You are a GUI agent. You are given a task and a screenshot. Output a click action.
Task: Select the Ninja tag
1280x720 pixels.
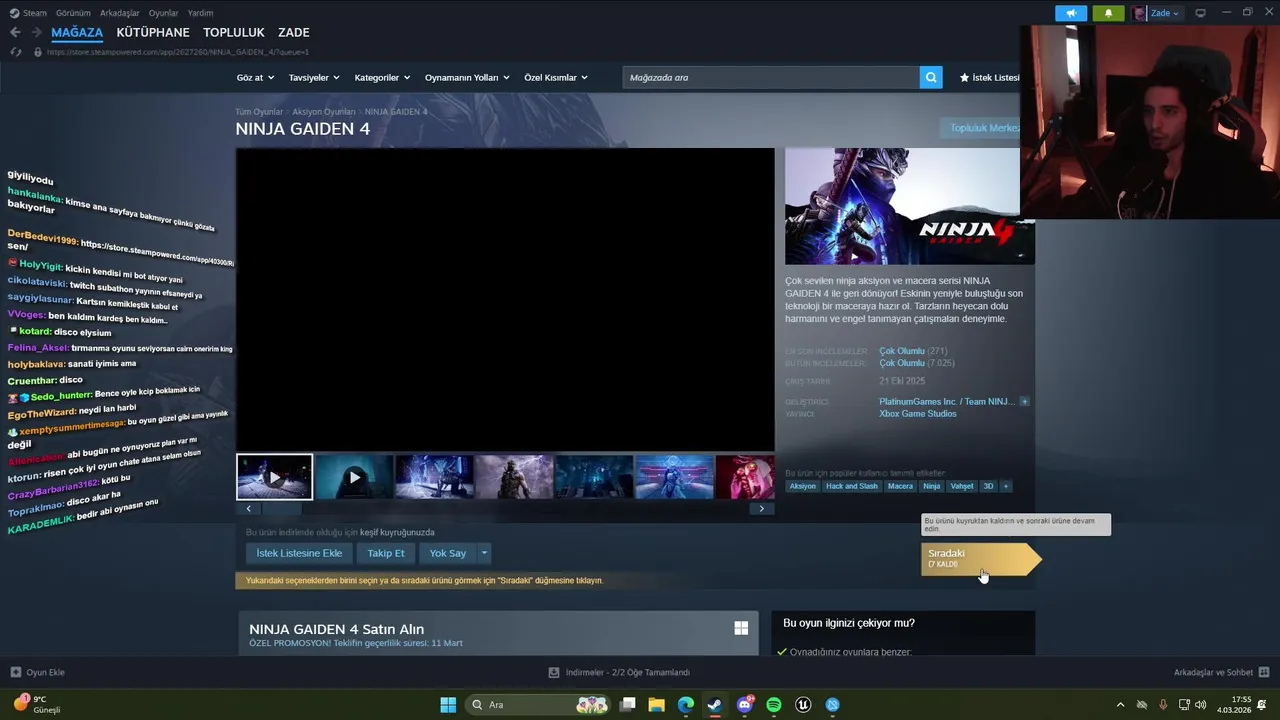tap(931, 486)
